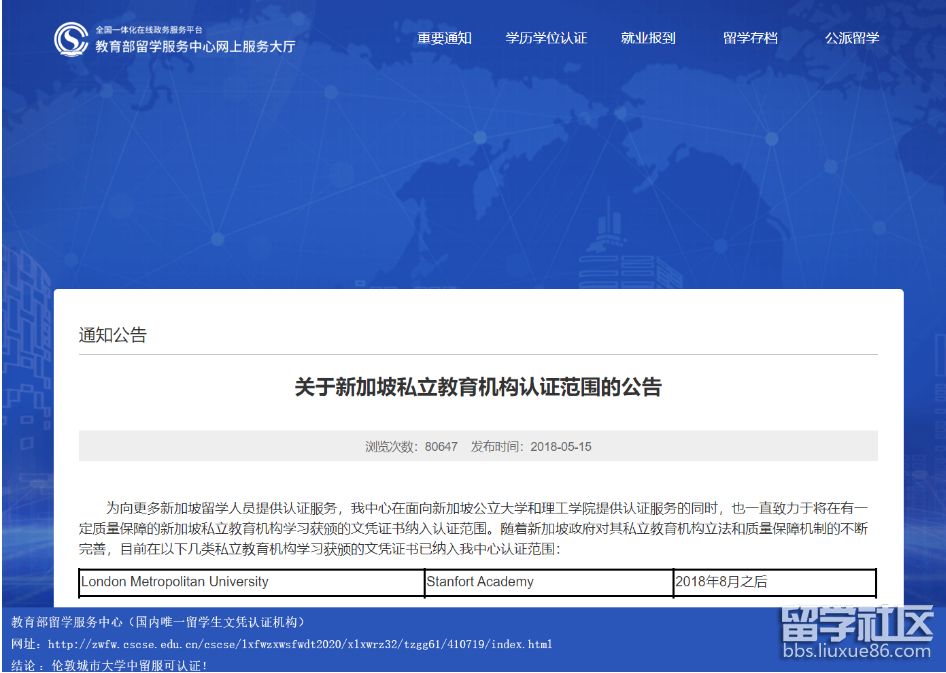Open the 重要通知 navigation menu item
Image resolution: width=946 pixels, height=673 pixels.
click(444, 38)
